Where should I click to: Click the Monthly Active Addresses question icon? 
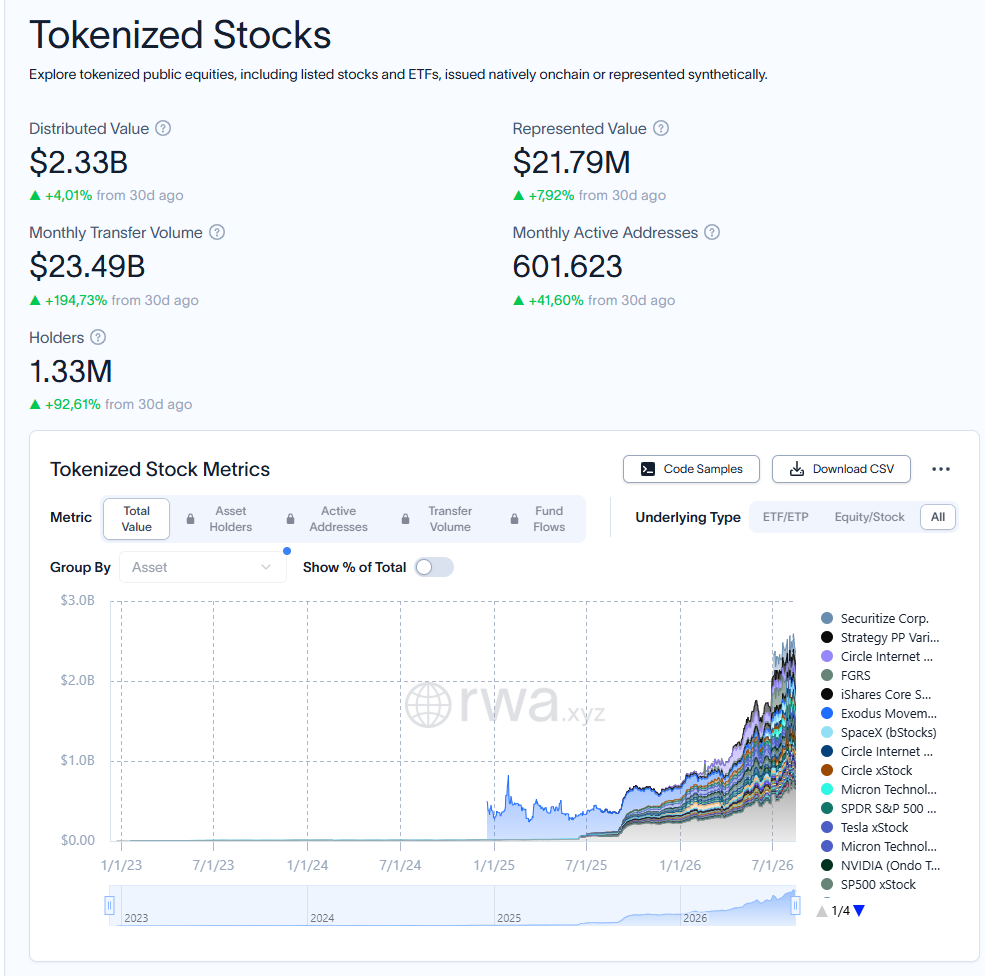pyautogui.click(x=712, y=232)
